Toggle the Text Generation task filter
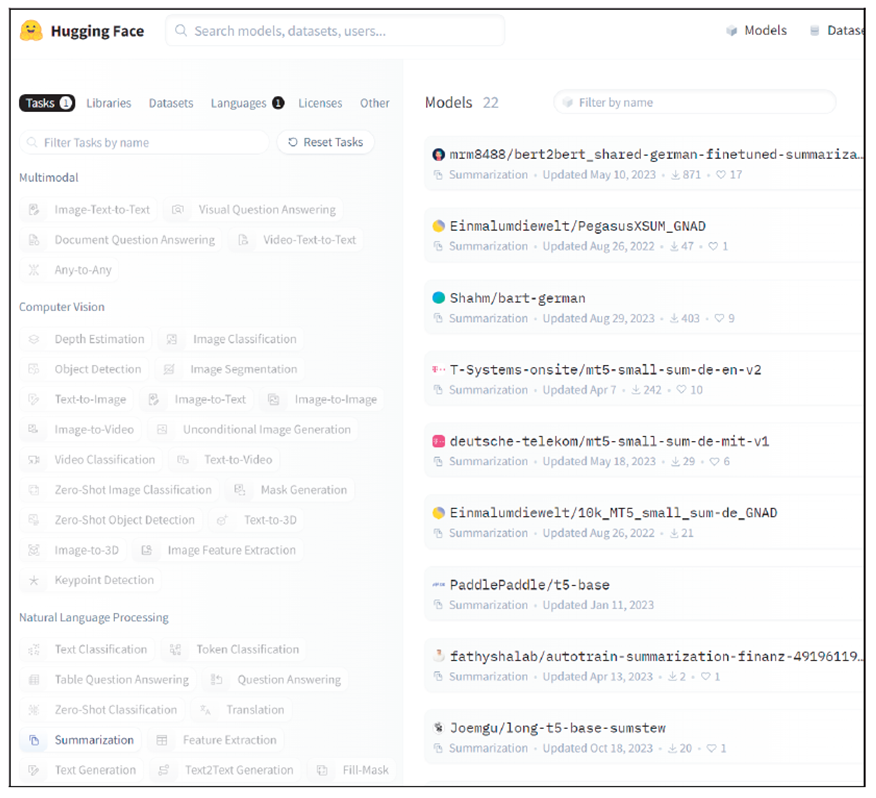Screen dimensions: 876x798 pos(82,770)
